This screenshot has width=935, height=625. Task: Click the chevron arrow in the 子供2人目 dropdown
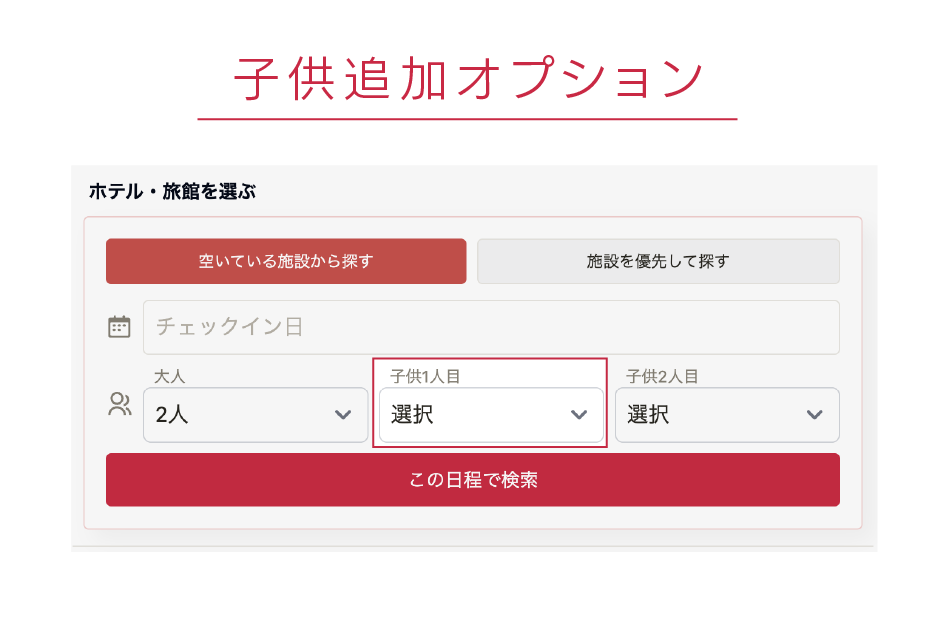point(815,415)
